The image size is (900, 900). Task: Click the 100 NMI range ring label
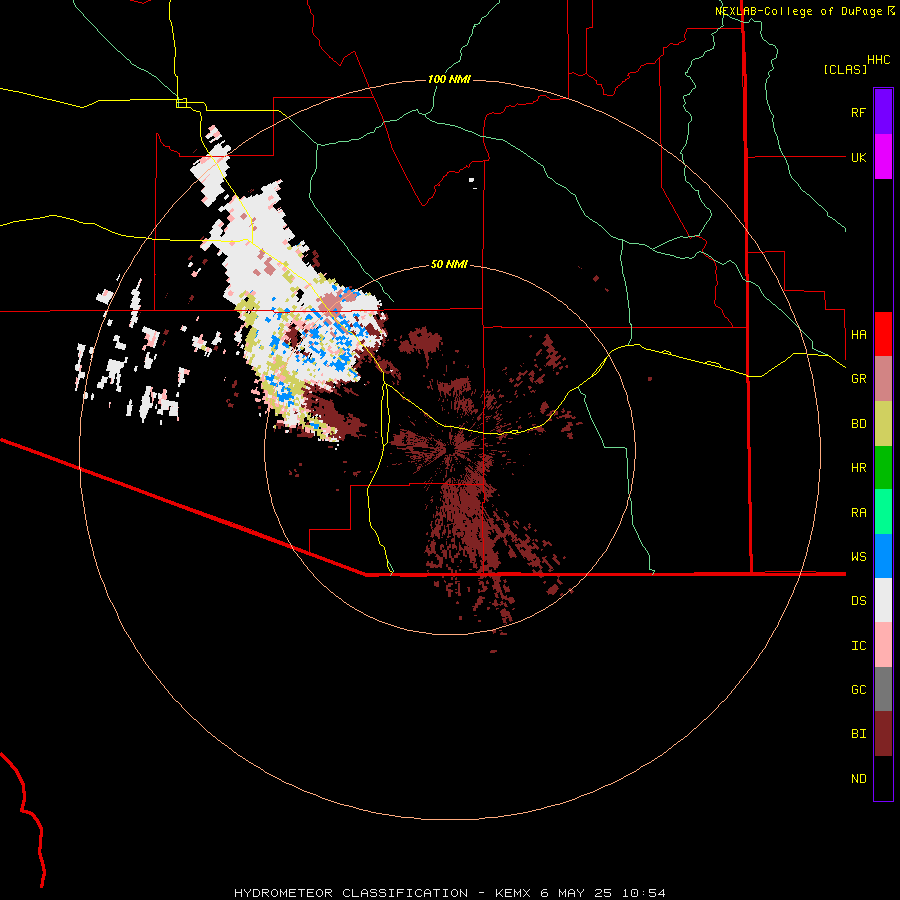tap(449, 79)
